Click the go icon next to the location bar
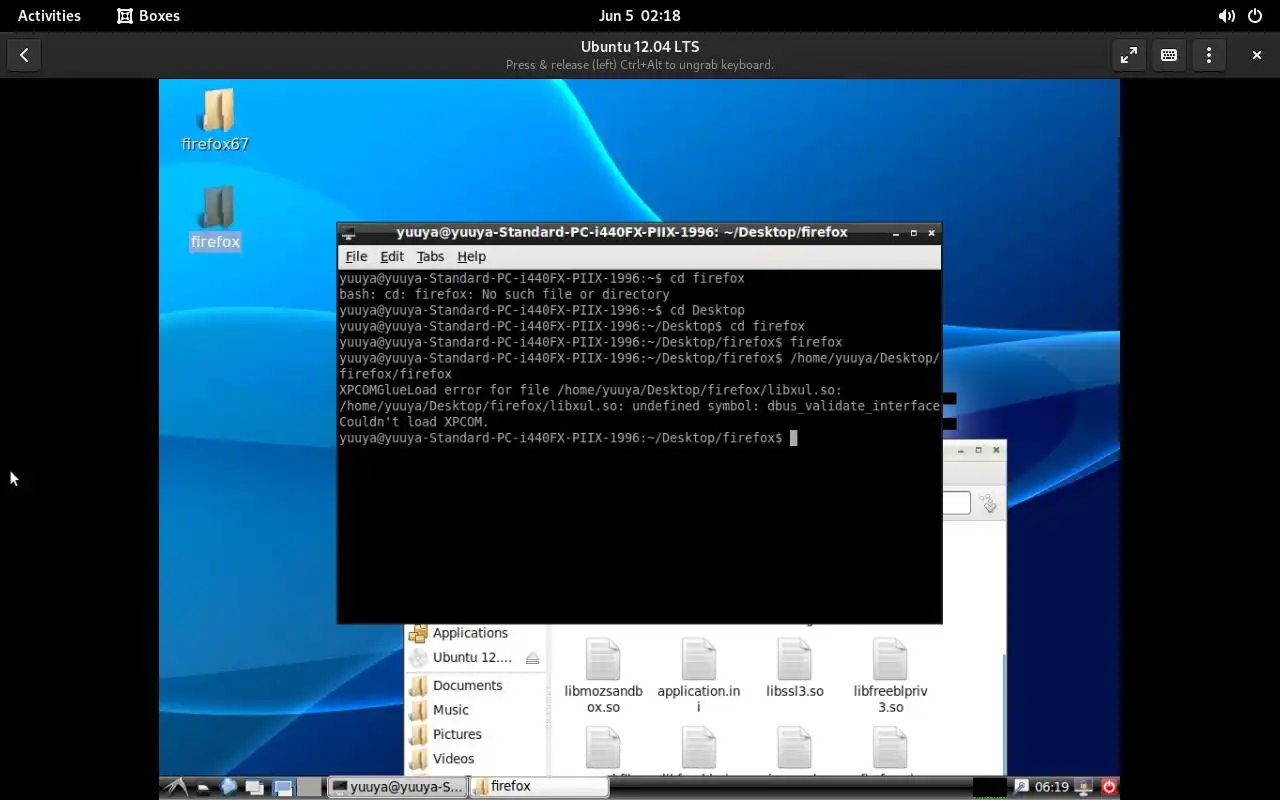Image resolution: width=1280 pixels, height=800 pixels. [x=989, y=503]
